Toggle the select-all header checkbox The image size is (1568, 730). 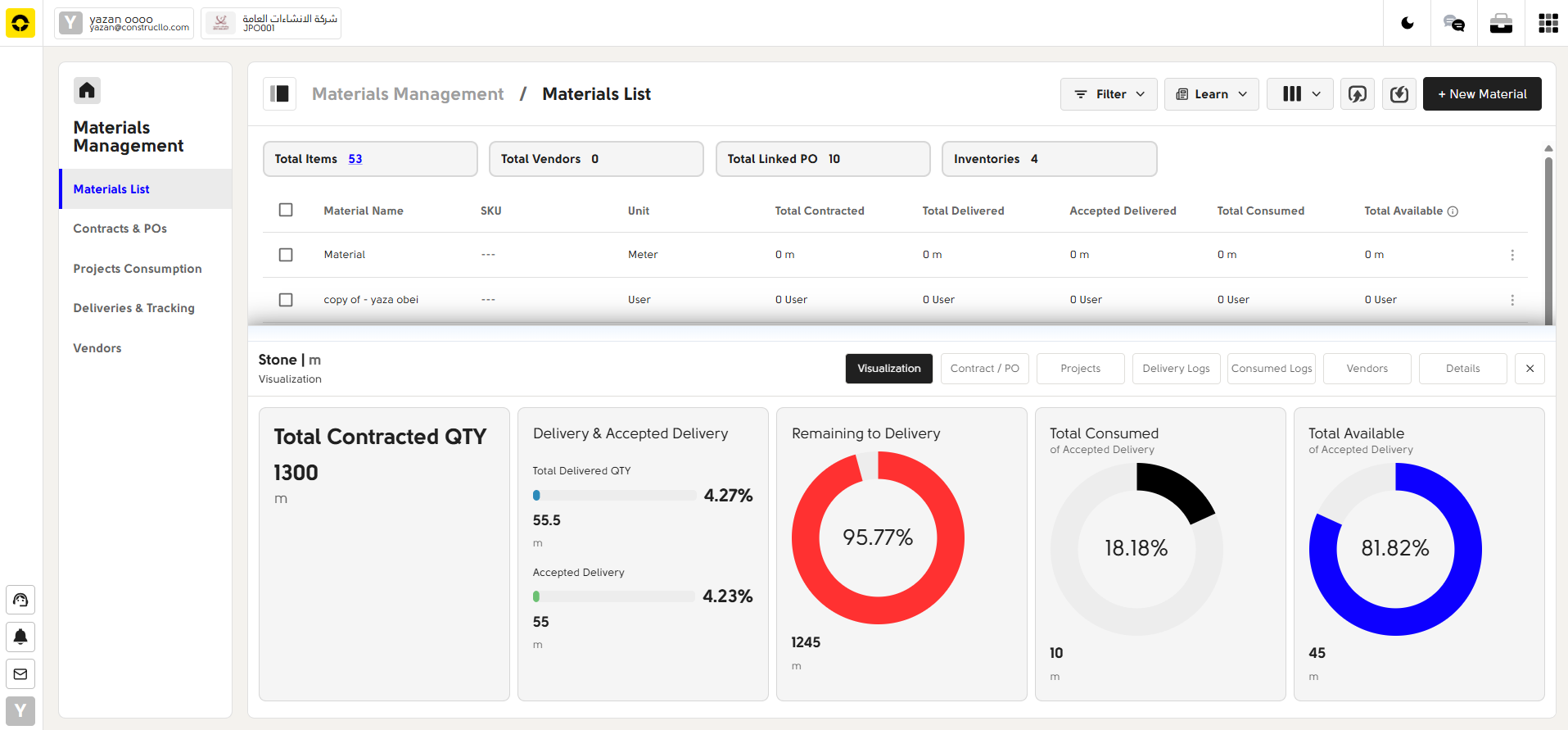pos(286,210)
